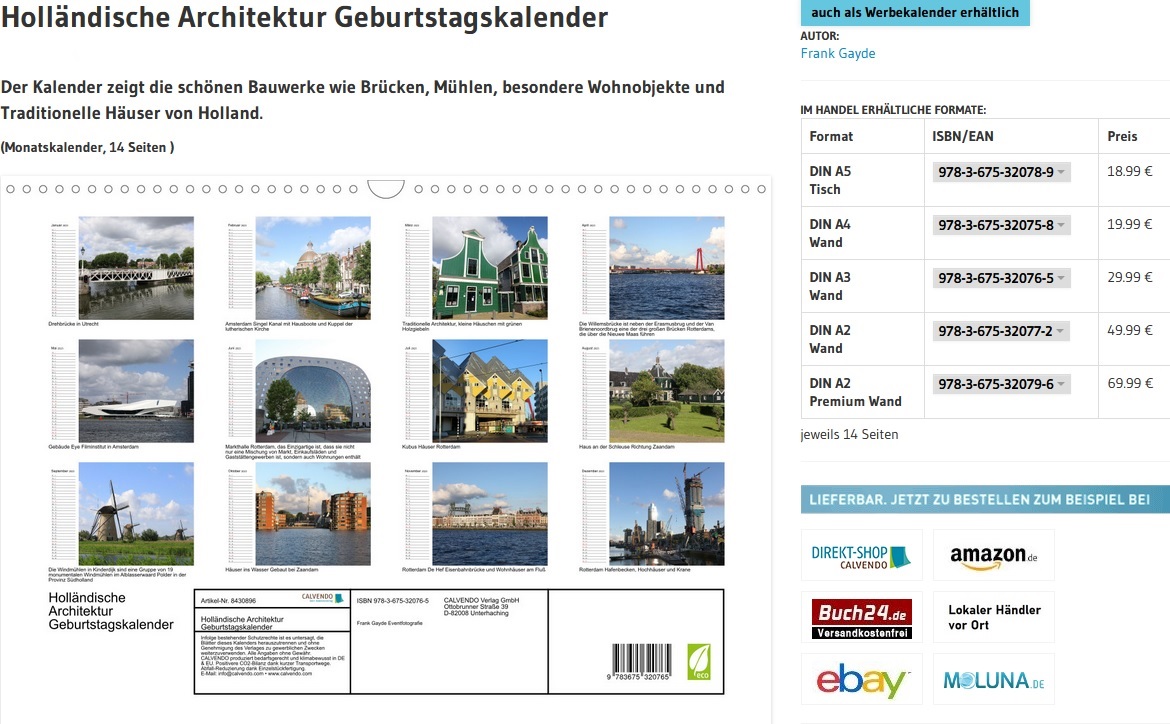Click the 'ISBN 978-3-675-32076-5' imprint text

(x=392, y=601)
